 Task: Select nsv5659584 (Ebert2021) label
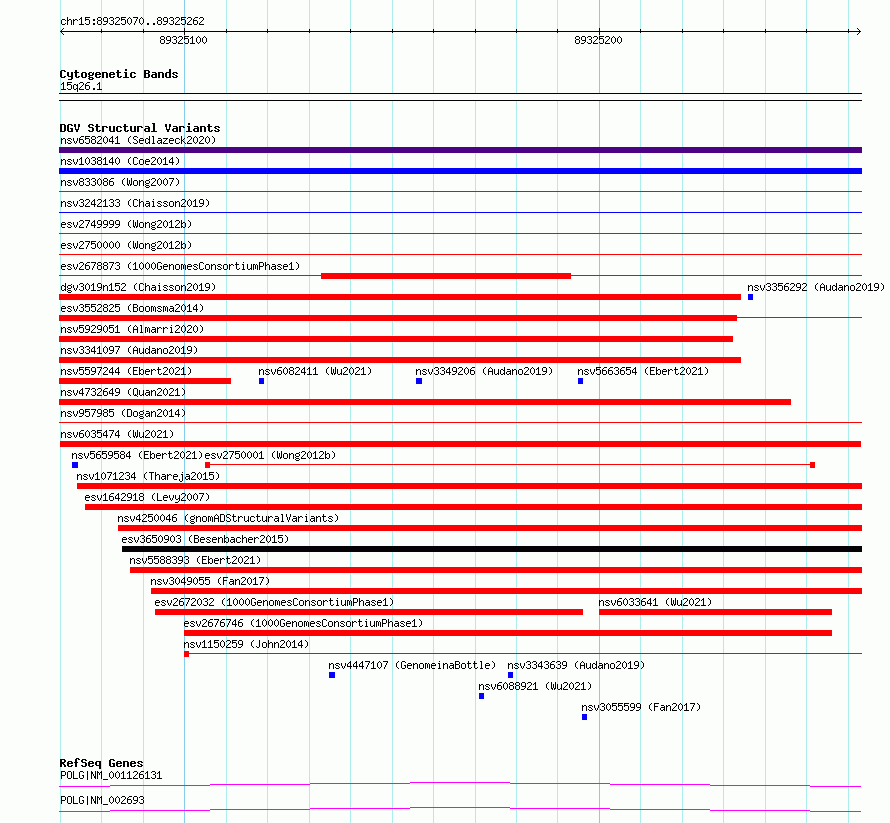pyautogui.click(x=137, y=455)
